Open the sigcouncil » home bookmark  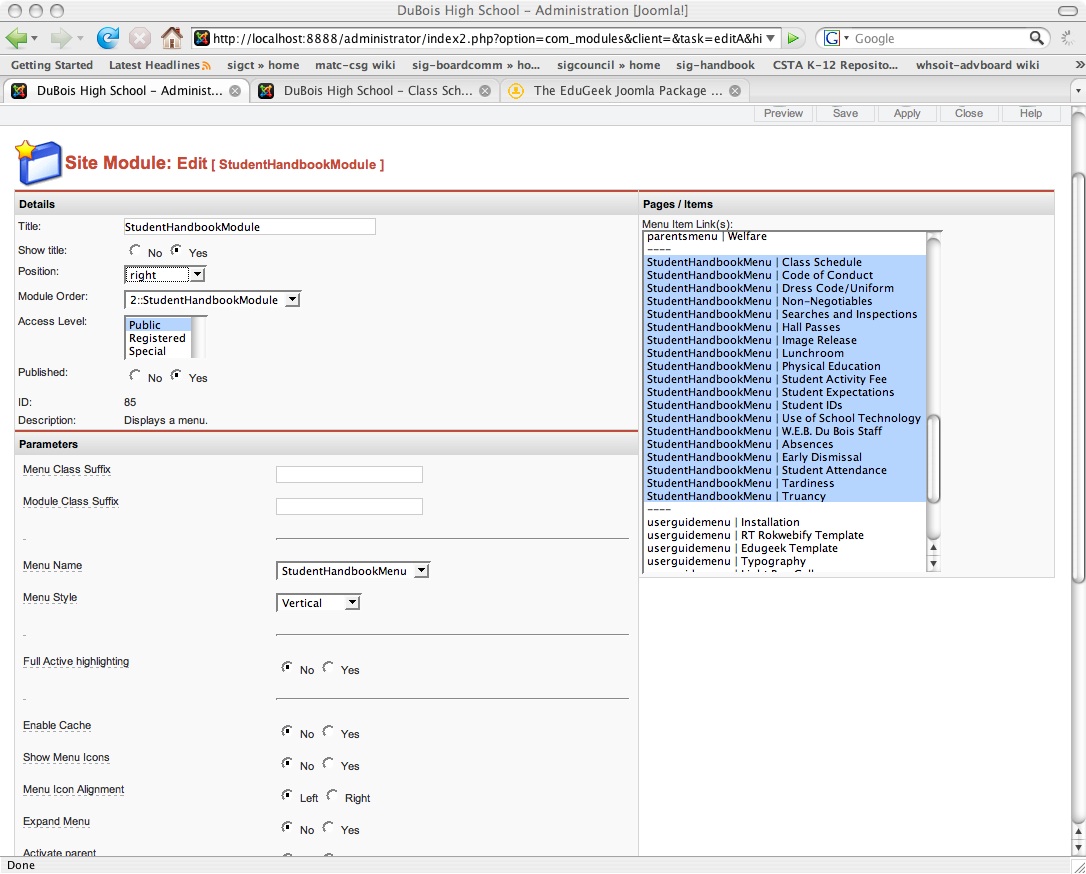(x=609, y=65)
